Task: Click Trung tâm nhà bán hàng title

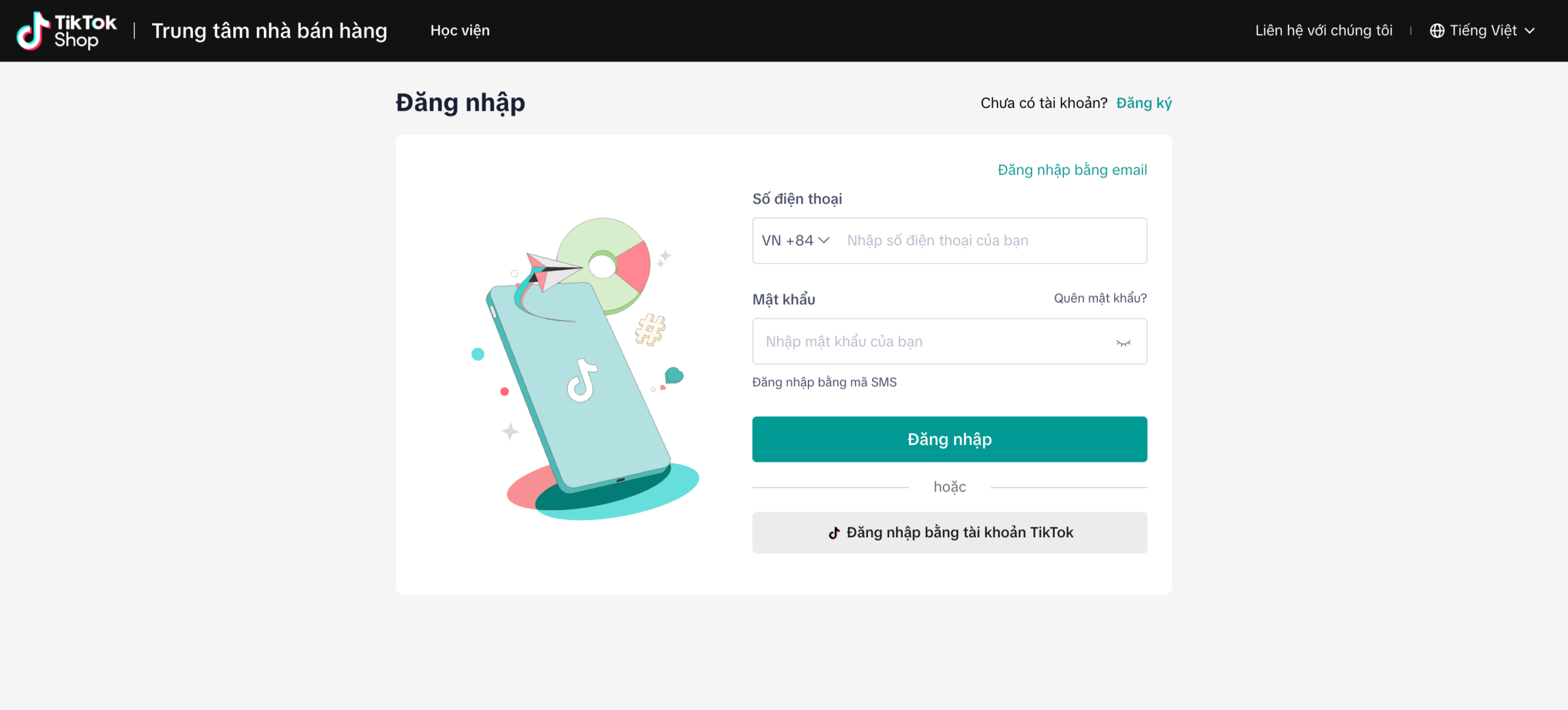Action: (269, 31)
